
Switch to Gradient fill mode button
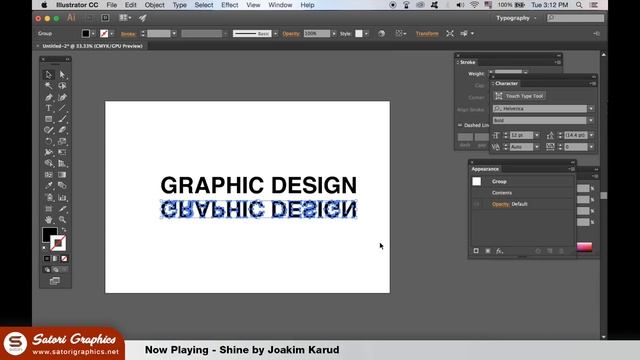pyautogui.click(x=56, y=259)
